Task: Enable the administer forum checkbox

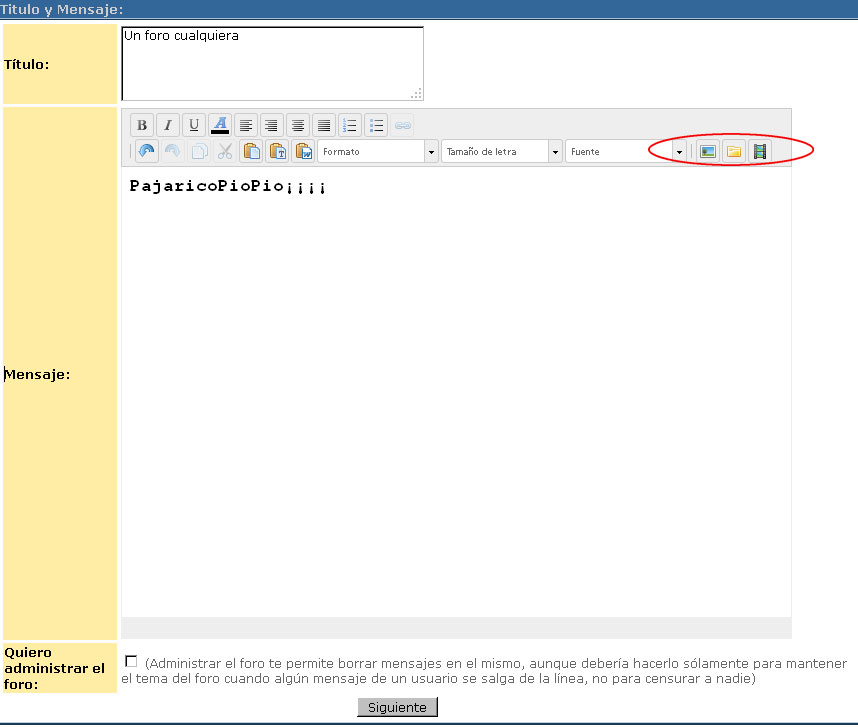Action: 131,661
